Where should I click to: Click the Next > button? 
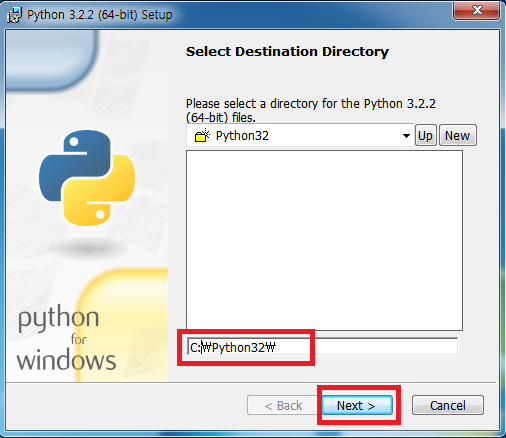click(x=357, y=405)
